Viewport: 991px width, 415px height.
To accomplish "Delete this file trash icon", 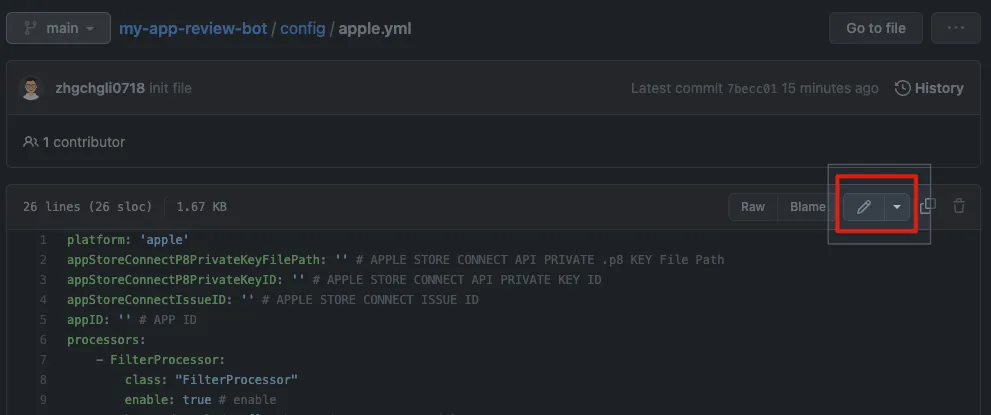I will [959, 206].
